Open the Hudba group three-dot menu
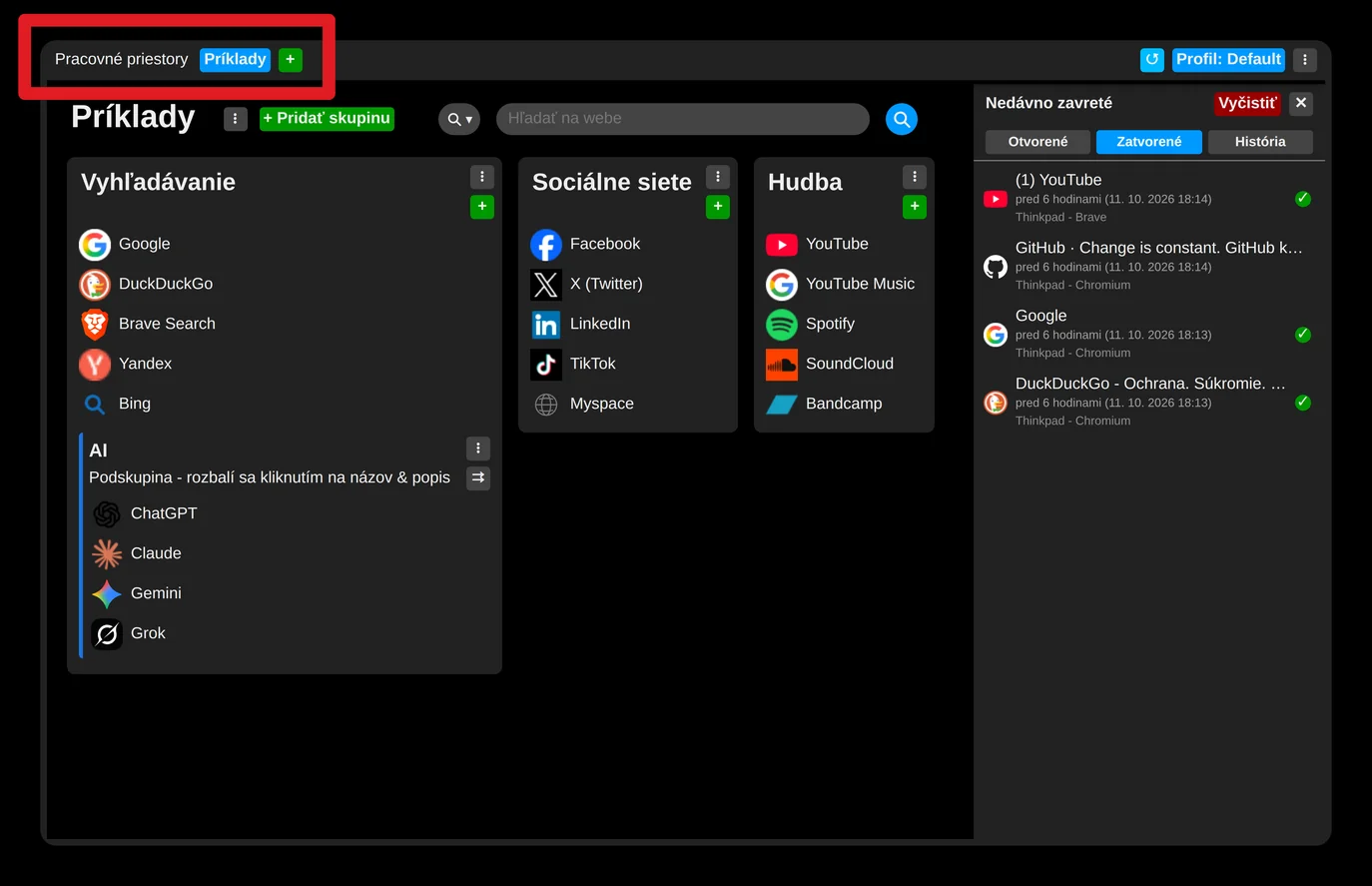The width and height of the screenshot is (1372, 886). [x=915, y=177]
